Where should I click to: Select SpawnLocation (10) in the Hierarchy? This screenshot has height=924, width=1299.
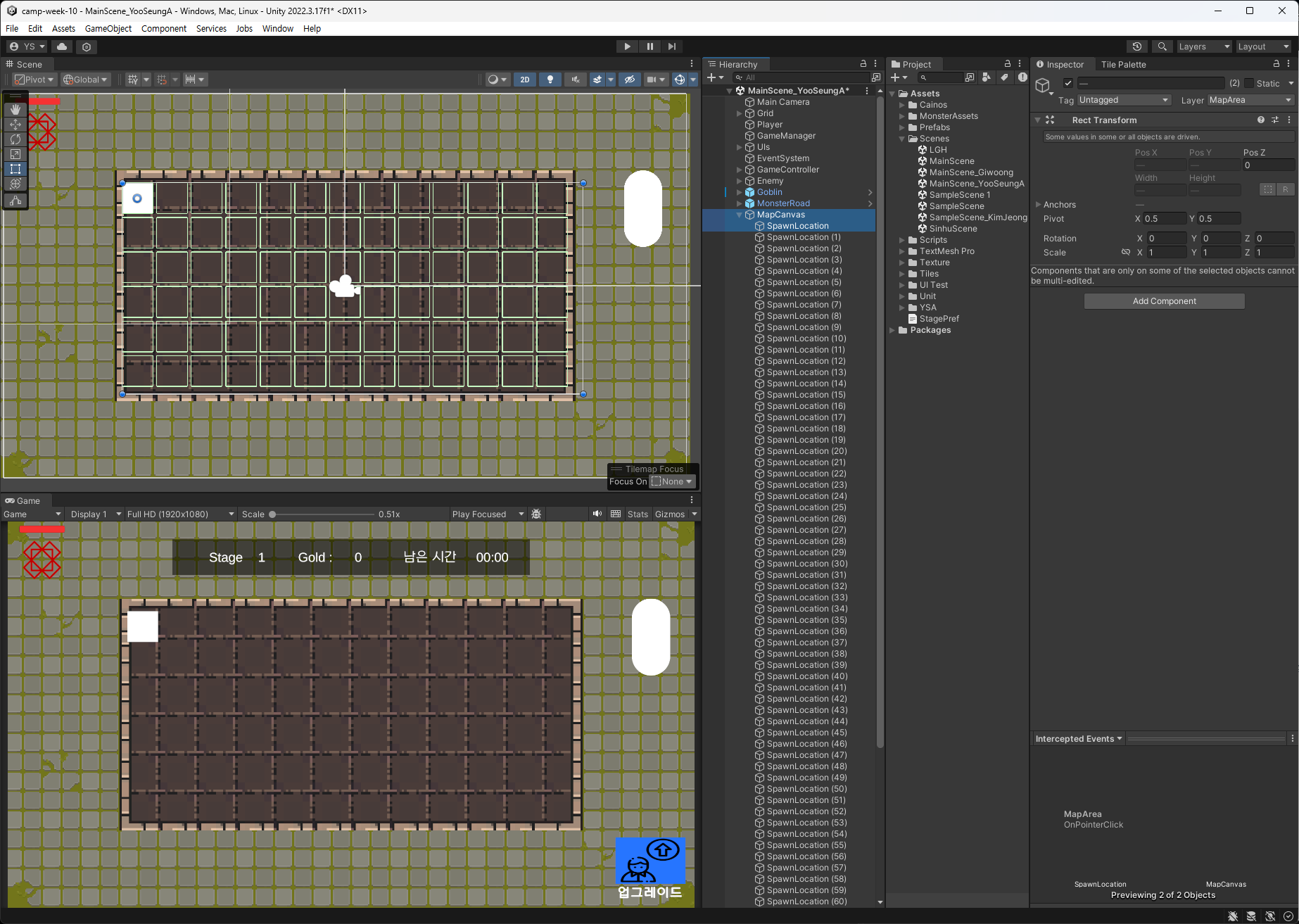click(806, 338)
